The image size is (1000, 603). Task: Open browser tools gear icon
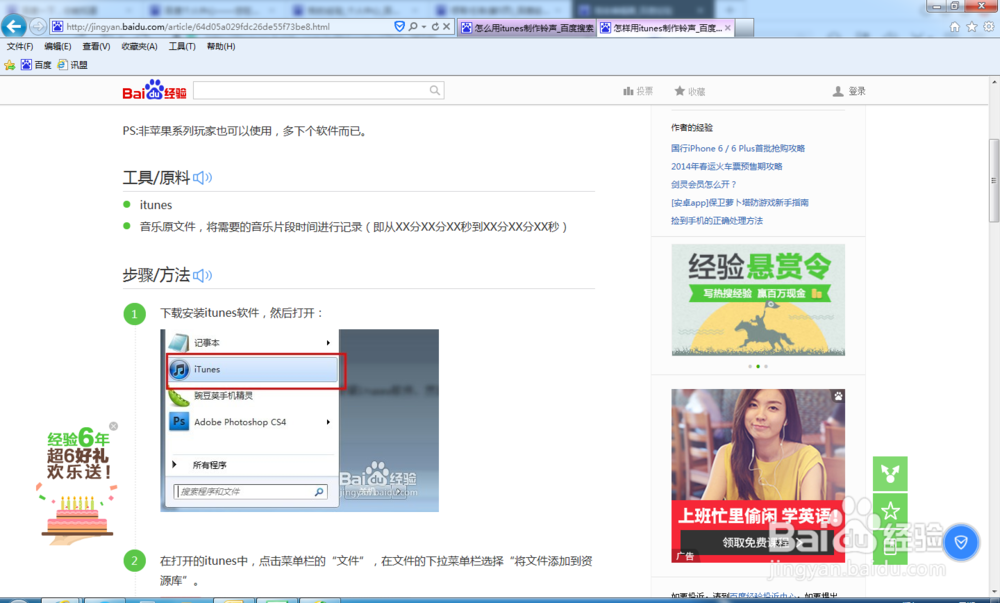(988, 27)
